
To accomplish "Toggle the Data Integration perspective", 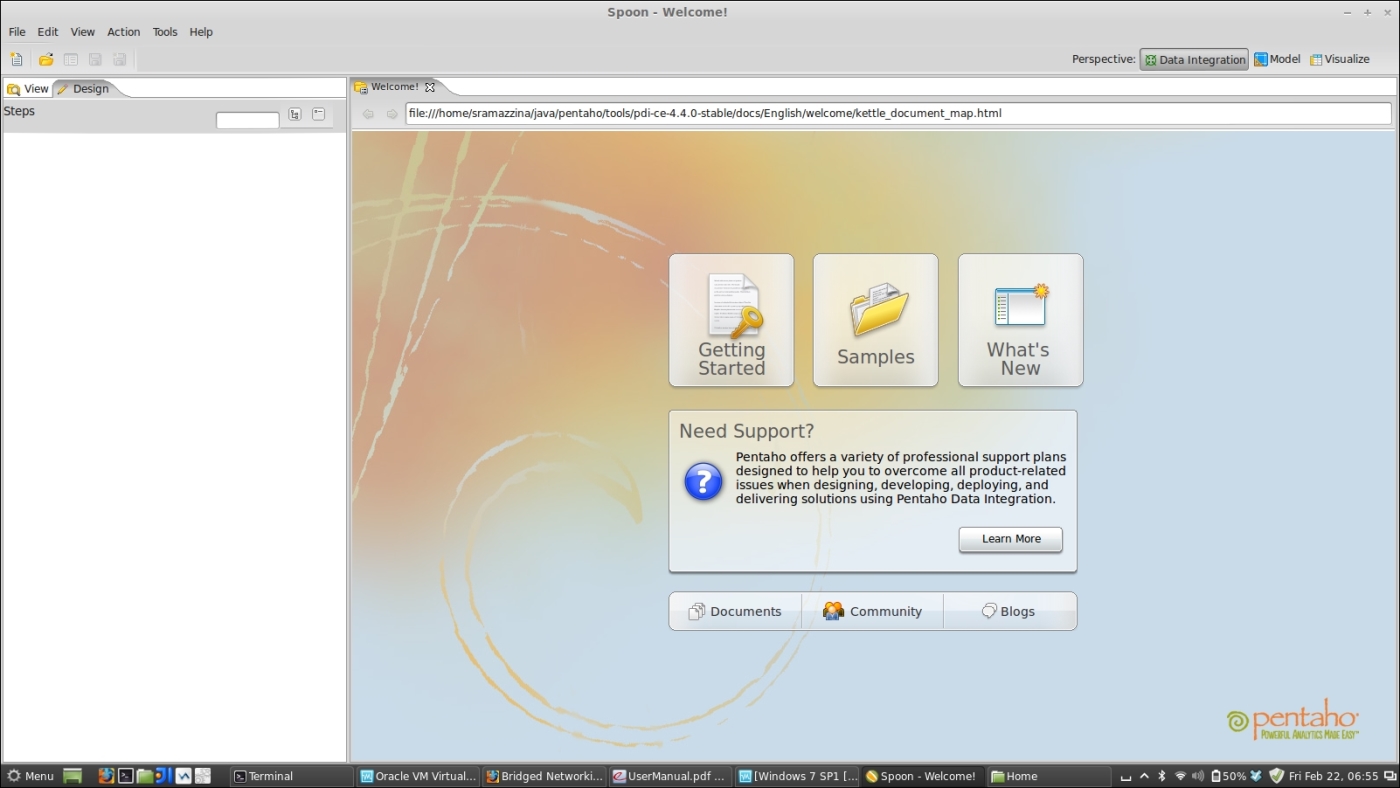I will coord(1194,59).
